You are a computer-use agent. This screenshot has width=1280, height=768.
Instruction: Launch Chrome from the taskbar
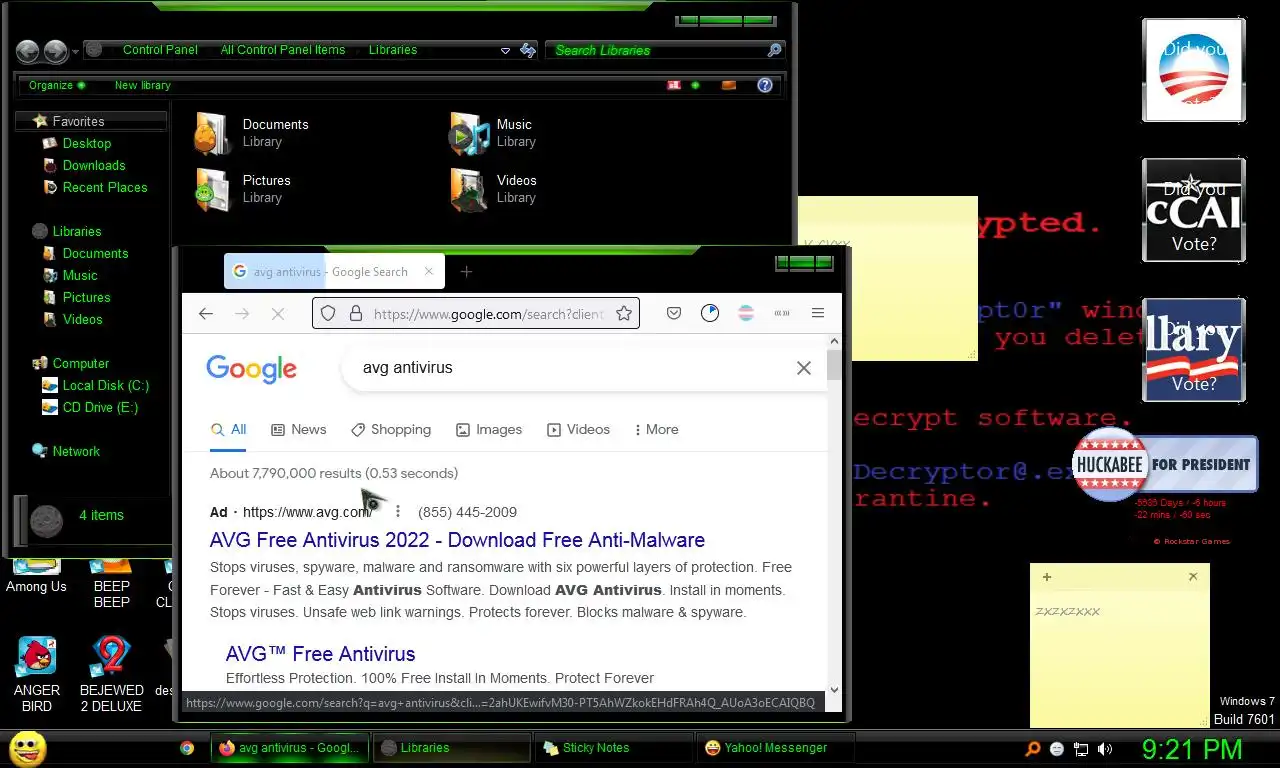pyautogui.click(x=187, y=748)
